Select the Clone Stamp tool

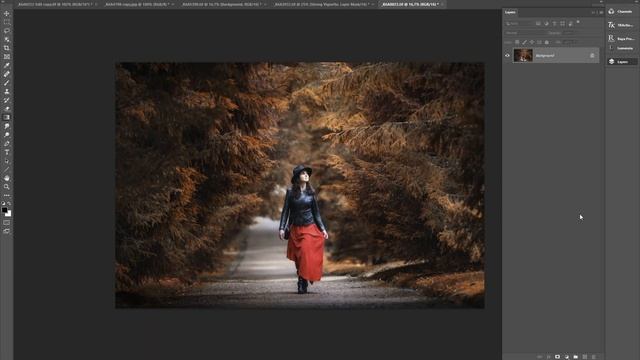coord(7,91)
